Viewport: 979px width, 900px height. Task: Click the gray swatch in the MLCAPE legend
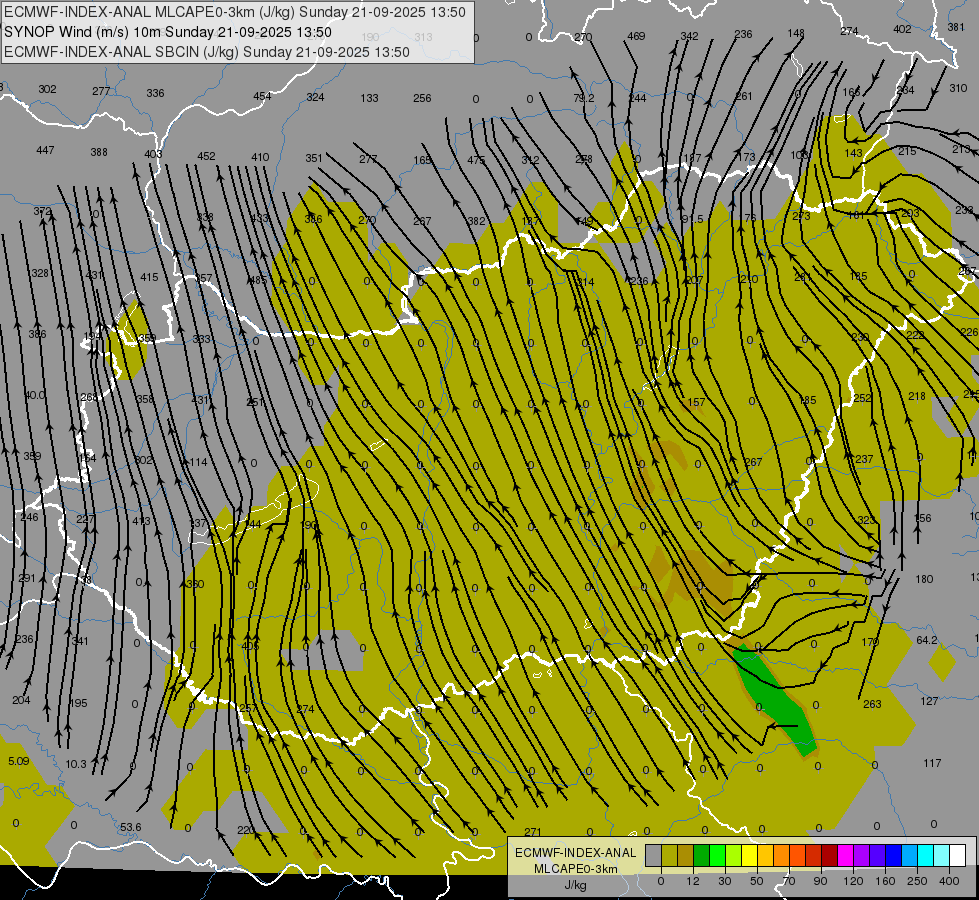(654, 855)
